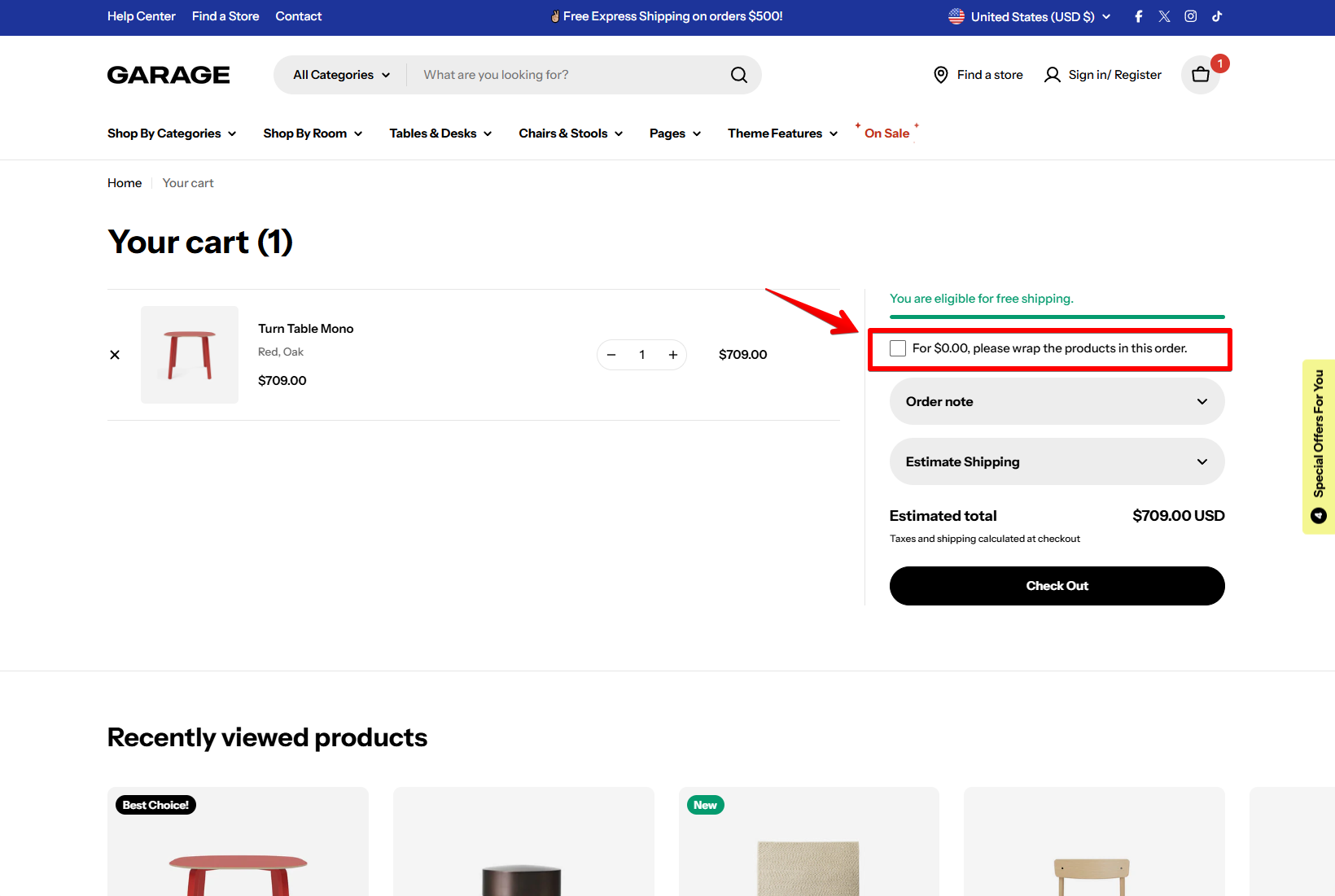1335x896 pixels.
Task: Open Shop By Categories menu
Action: [172, 133]
